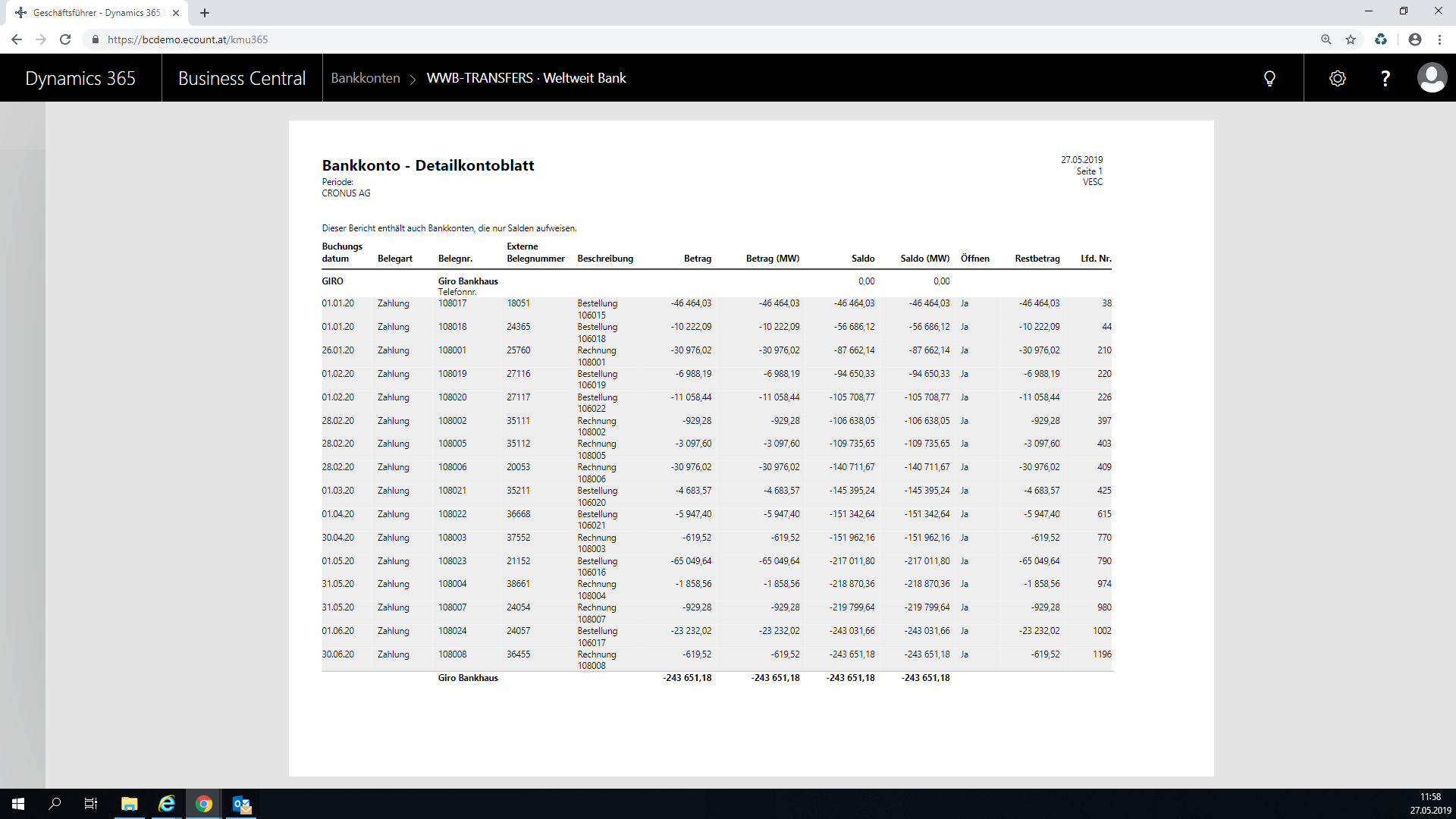Close the Geschäftsführer browser tab
1456x819 pixels.
click(176, 13)
